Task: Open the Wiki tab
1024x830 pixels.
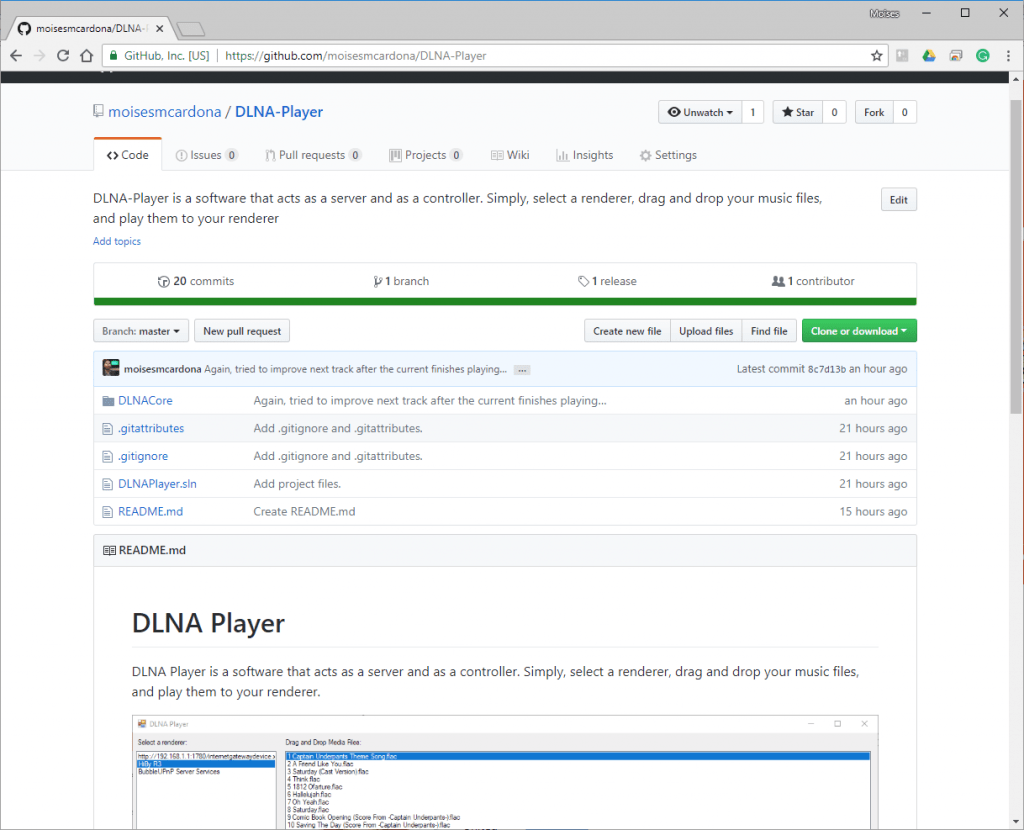Action: coord(510,155)
